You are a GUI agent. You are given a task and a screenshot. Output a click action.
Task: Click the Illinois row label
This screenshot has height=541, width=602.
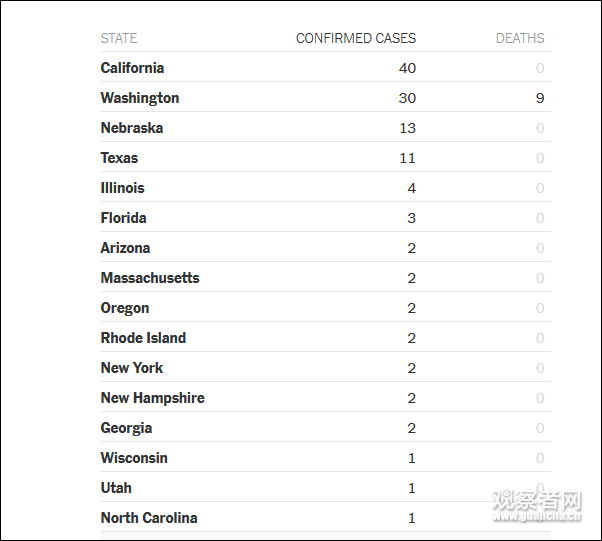pos(122,188)
